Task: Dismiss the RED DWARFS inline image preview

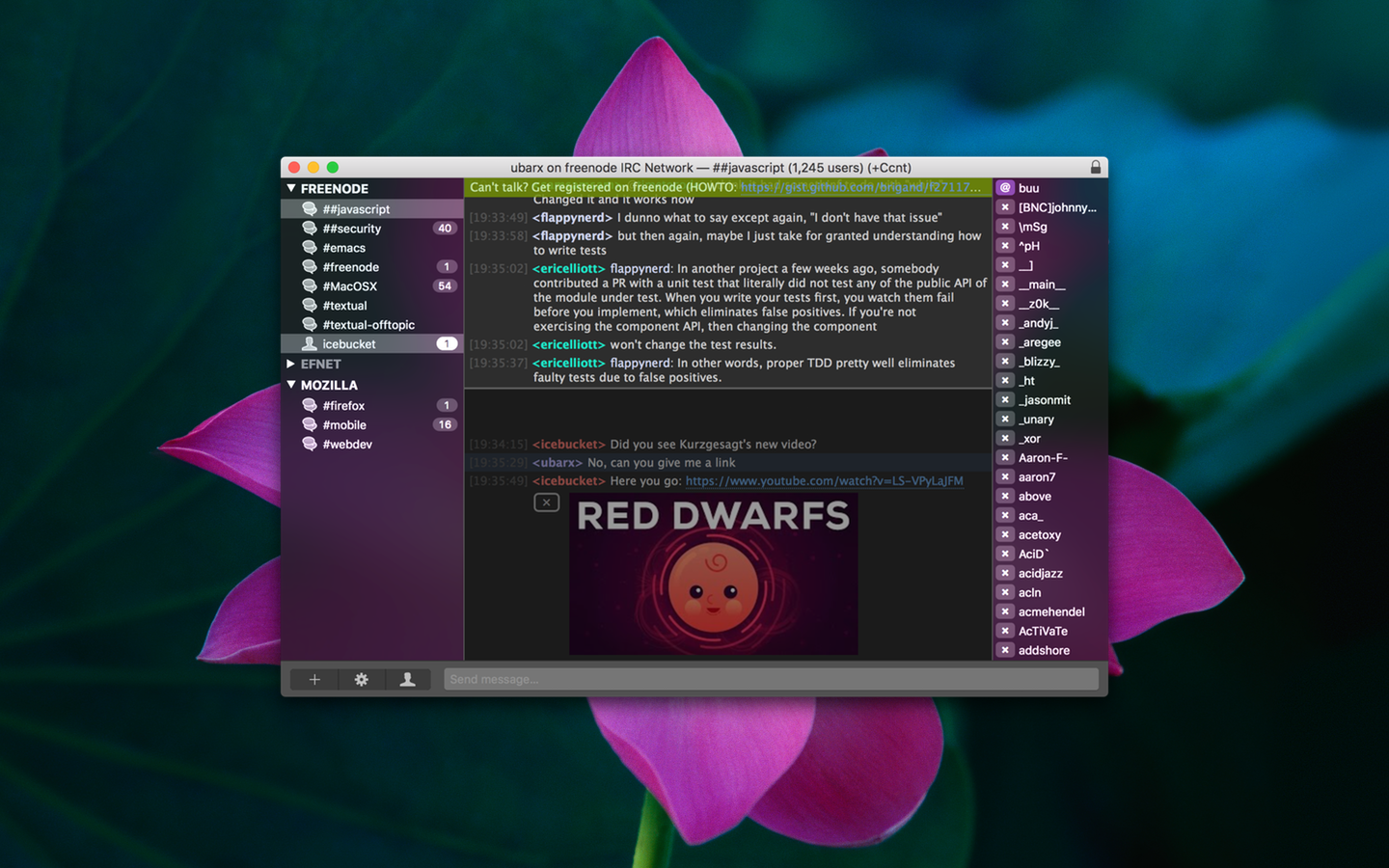Action: tap(546, 502)
